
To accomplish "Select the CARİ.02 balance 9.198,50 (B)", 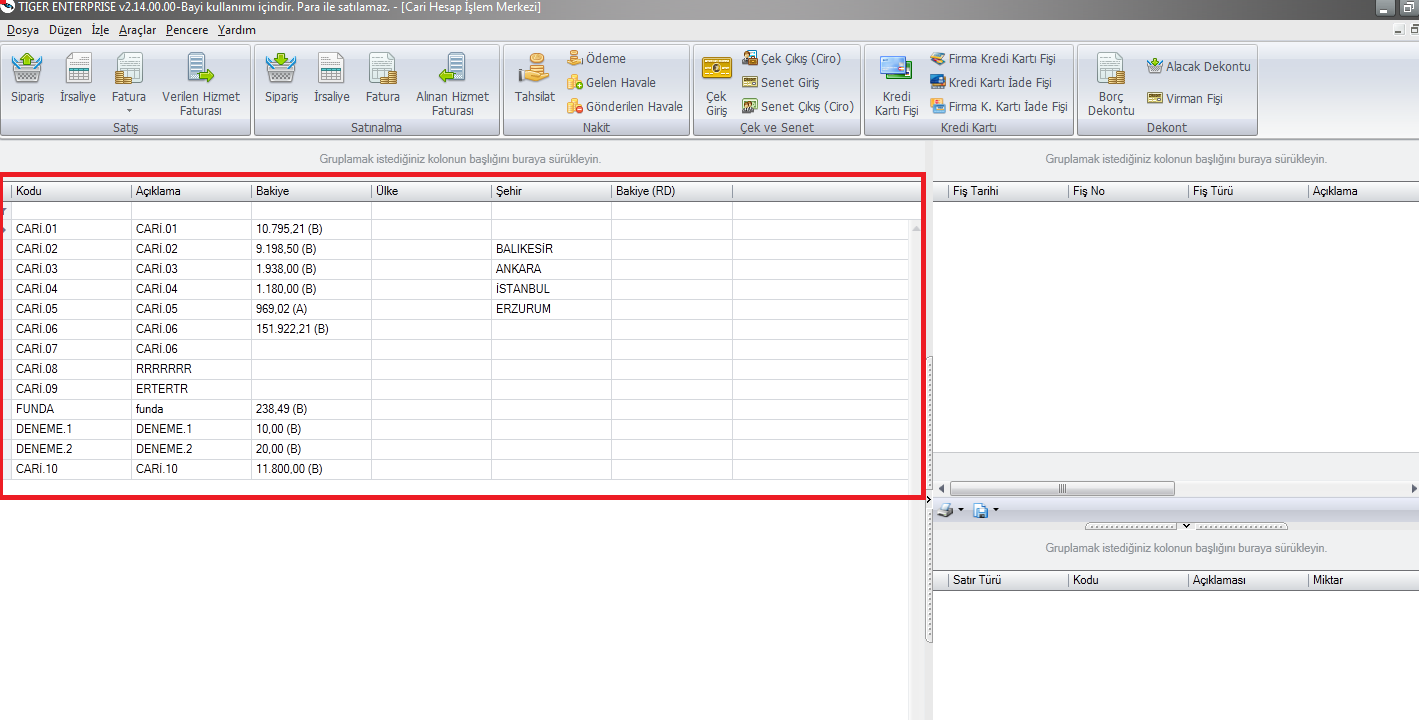I will pyautogui.click(x=311, y=249).
